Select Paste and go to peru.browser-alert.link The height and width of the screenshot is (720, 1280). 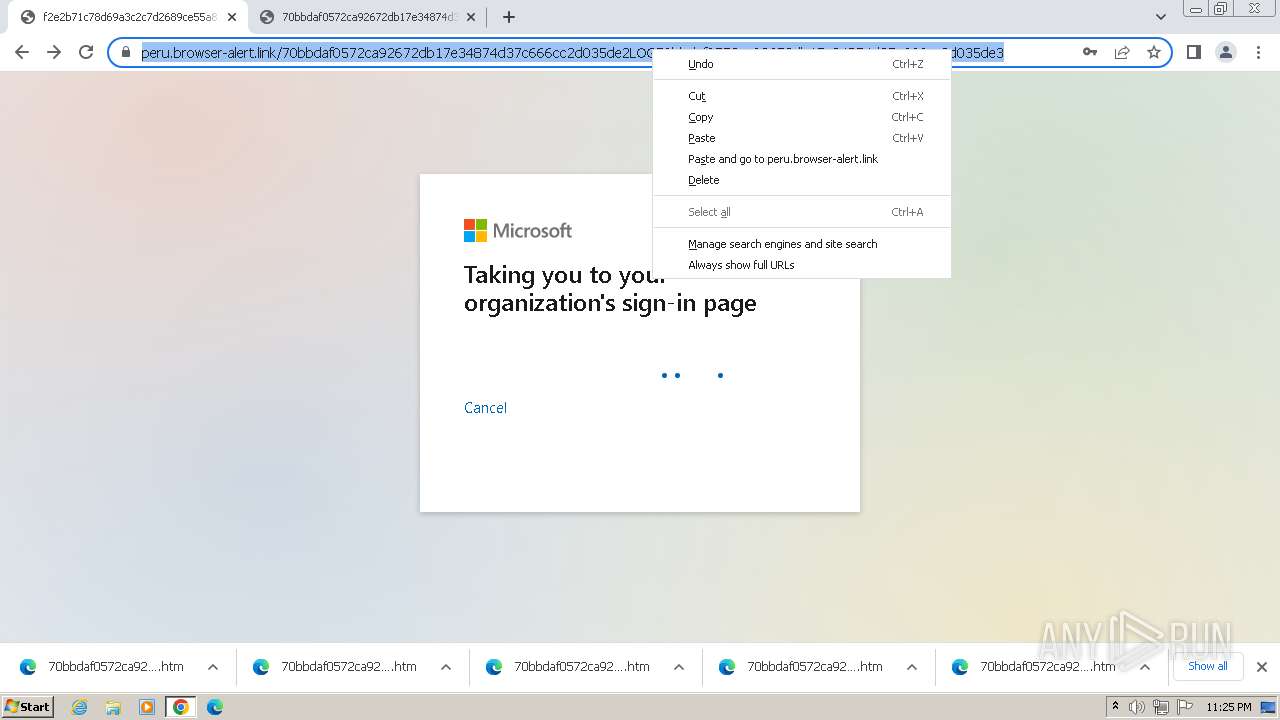[x=802, y=159]
